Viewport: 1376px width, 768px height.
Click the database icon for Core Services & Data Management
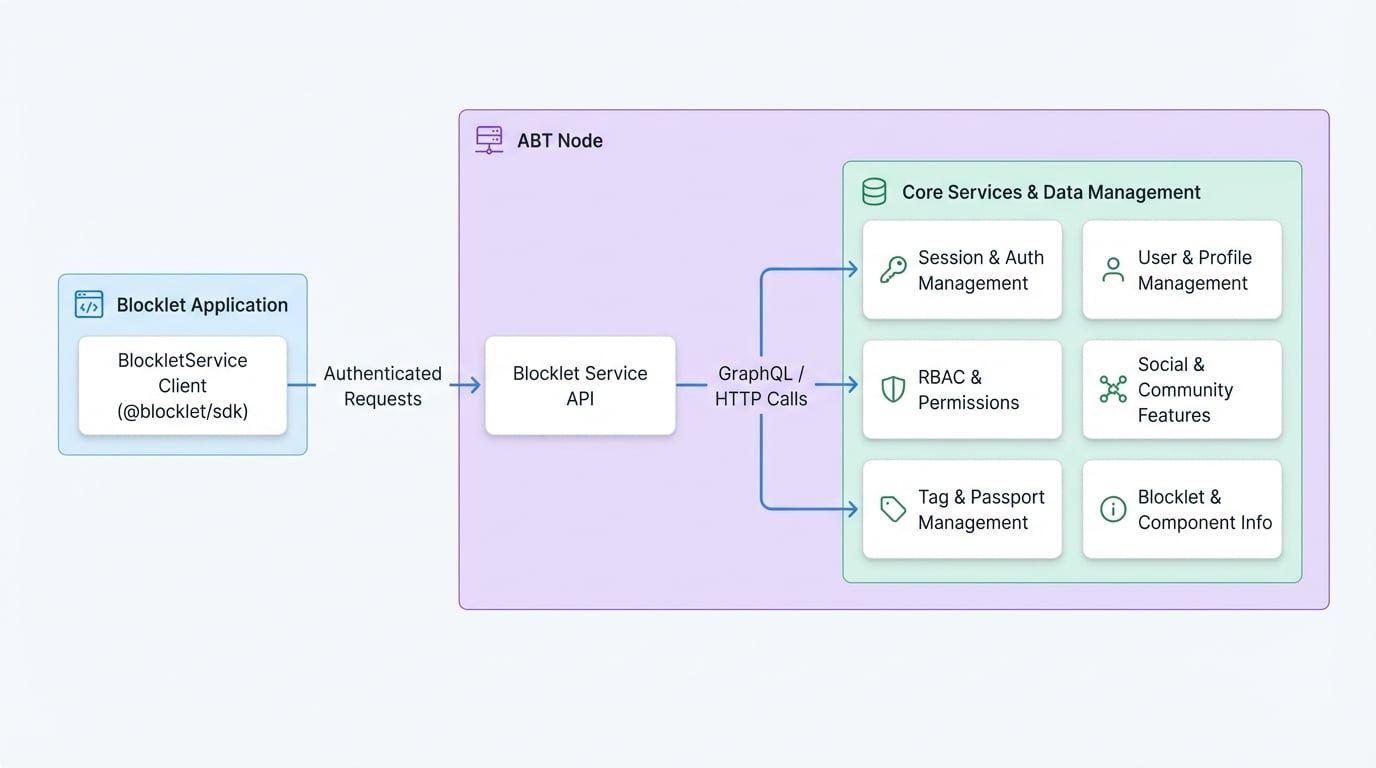[x=875, y=191]
